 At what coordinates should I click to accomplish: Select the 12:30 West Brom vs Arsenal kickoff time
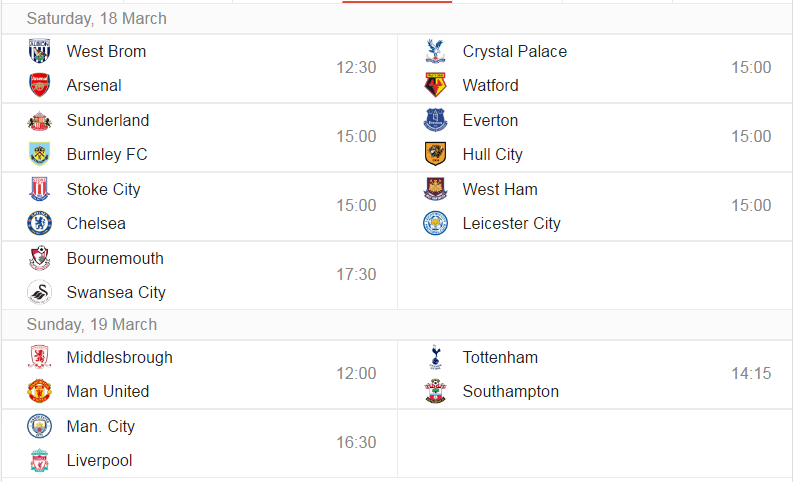[x=356, y=67]
